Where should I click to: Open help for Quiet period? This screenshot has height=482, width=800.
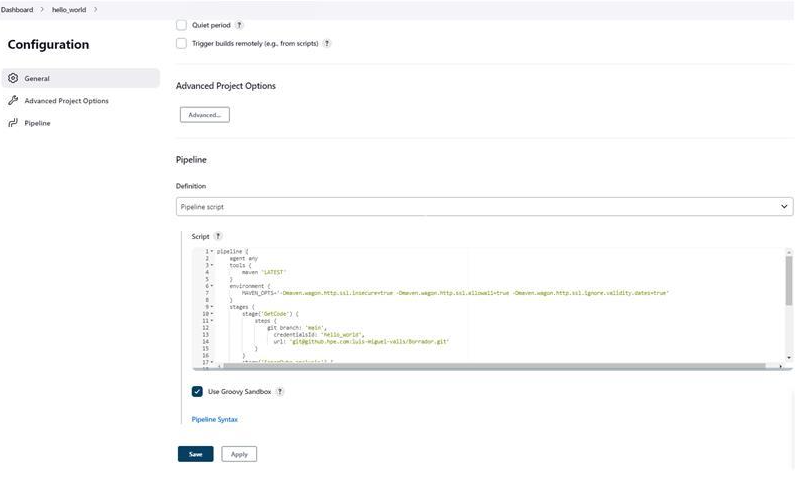tap(239, 25)
